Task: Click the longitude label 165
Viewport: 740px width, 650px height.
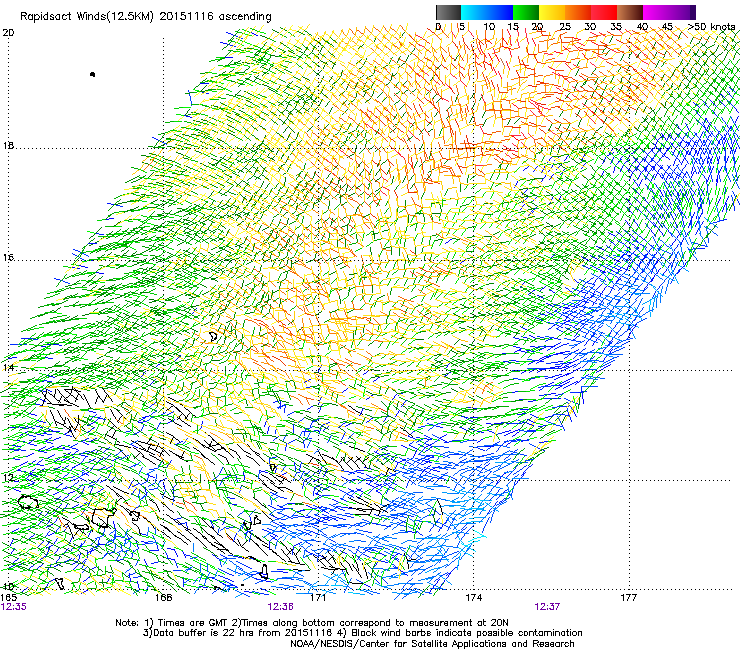Action: pyautogui.click(x=9, y=598)
